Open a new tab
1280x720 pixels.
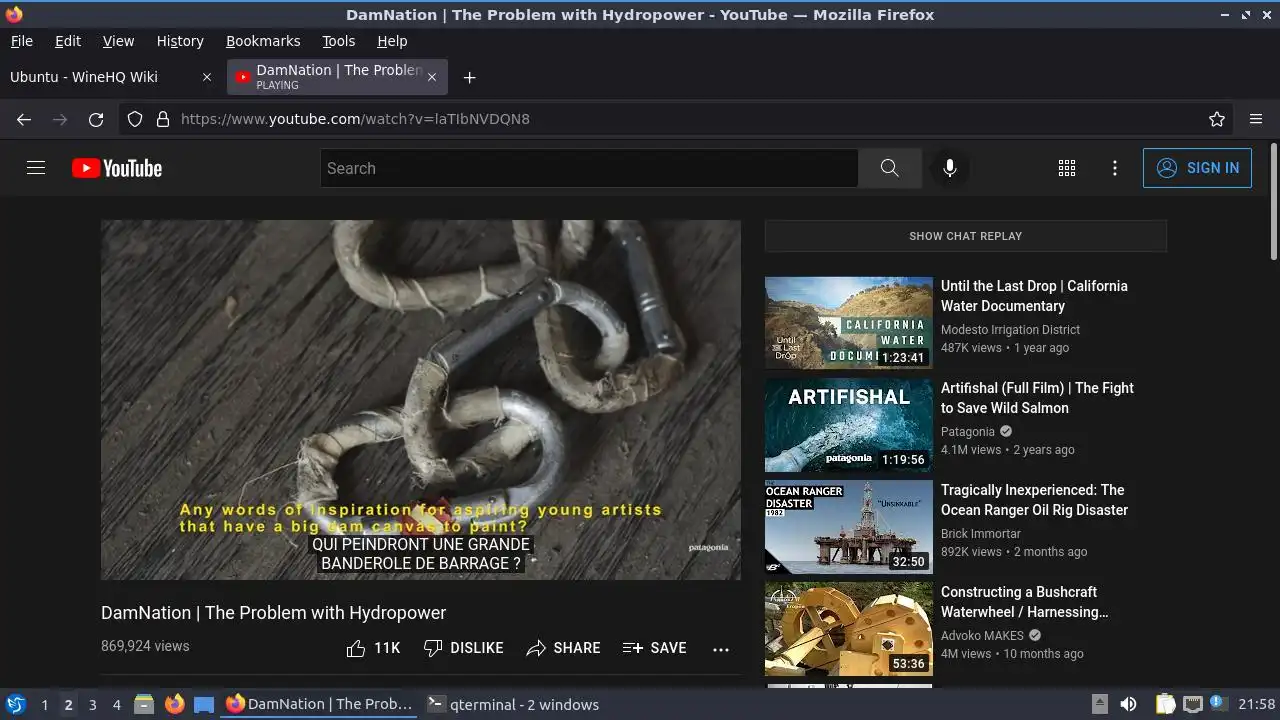469,77
